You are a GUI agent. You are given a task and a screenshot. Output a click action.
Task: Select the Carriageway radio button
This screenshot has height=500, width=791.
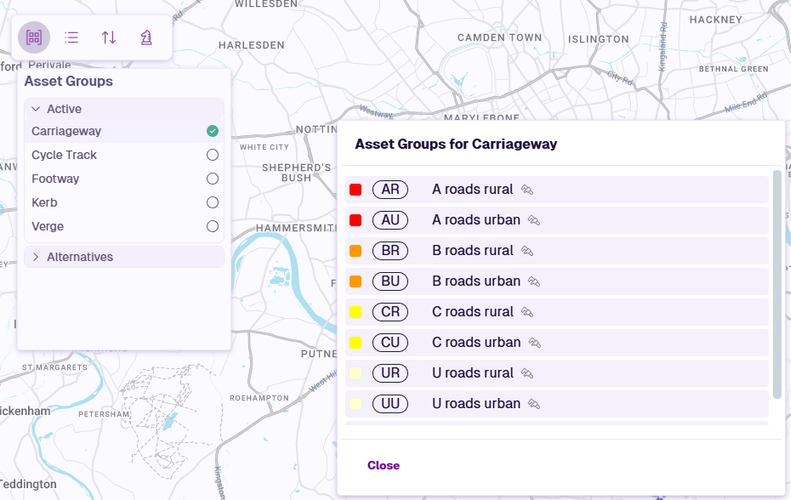click(x=212, y=131)
